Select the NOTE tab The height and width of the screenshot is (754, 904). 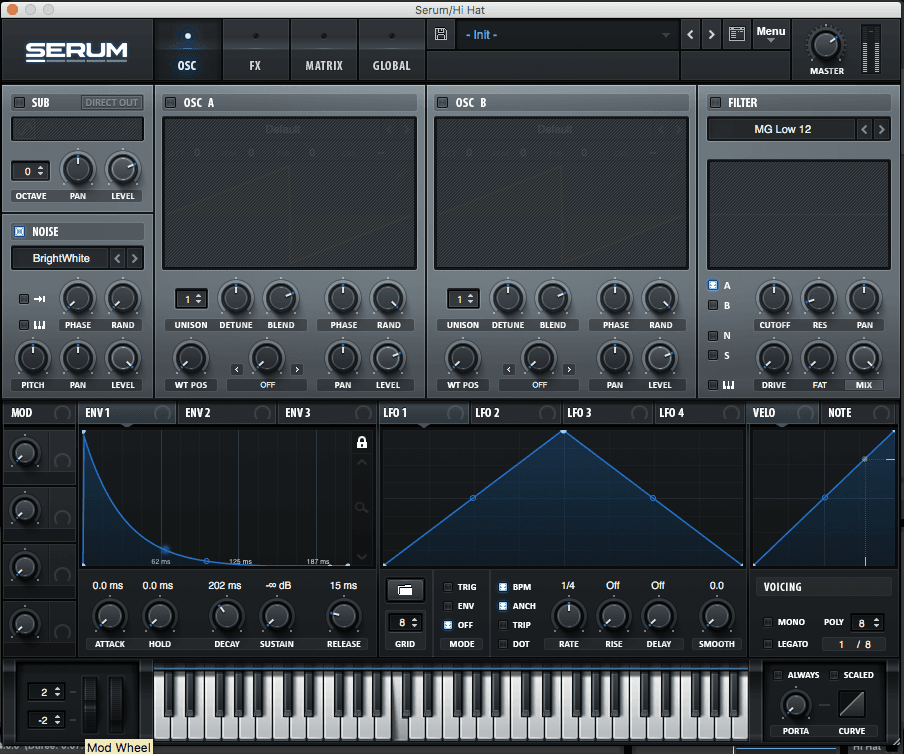pyautogui.click(x=858, y=413)
